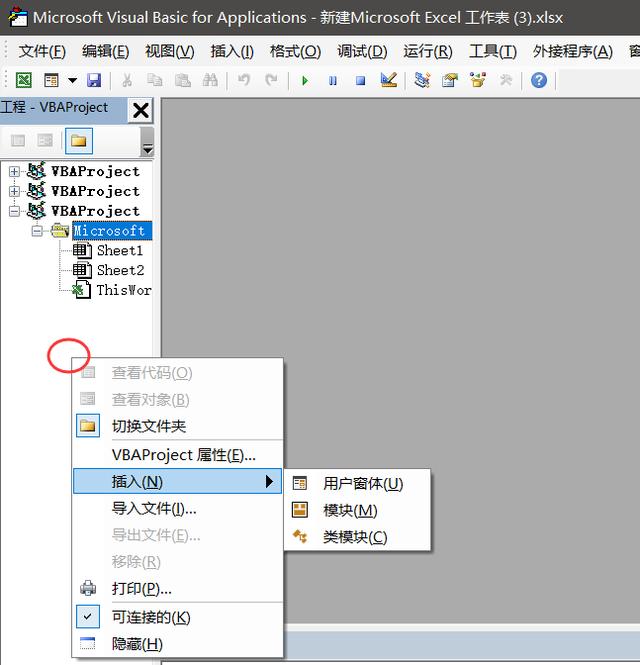Click the Insert UserForm toolbar icon
The height and width of the screenshot is (665, 640).
[x=51, y=80]
